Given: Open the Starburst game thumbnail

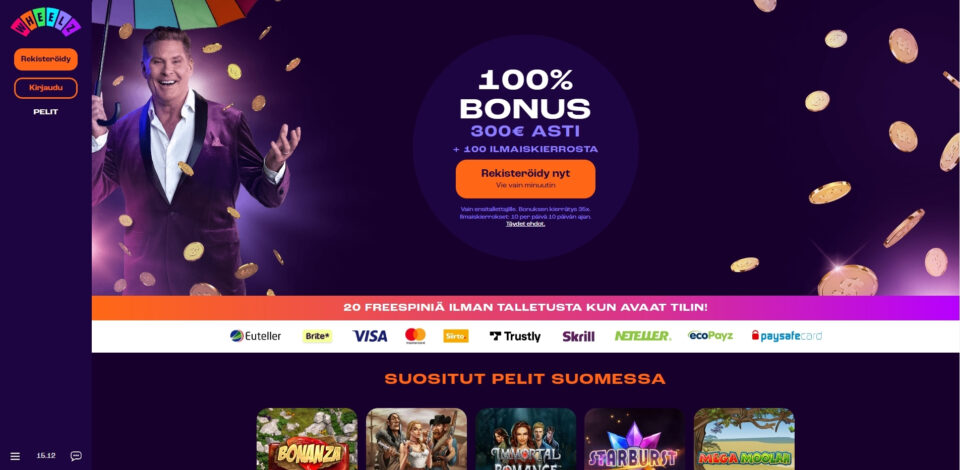Looking at the screenshot, I should click(635, 439).
